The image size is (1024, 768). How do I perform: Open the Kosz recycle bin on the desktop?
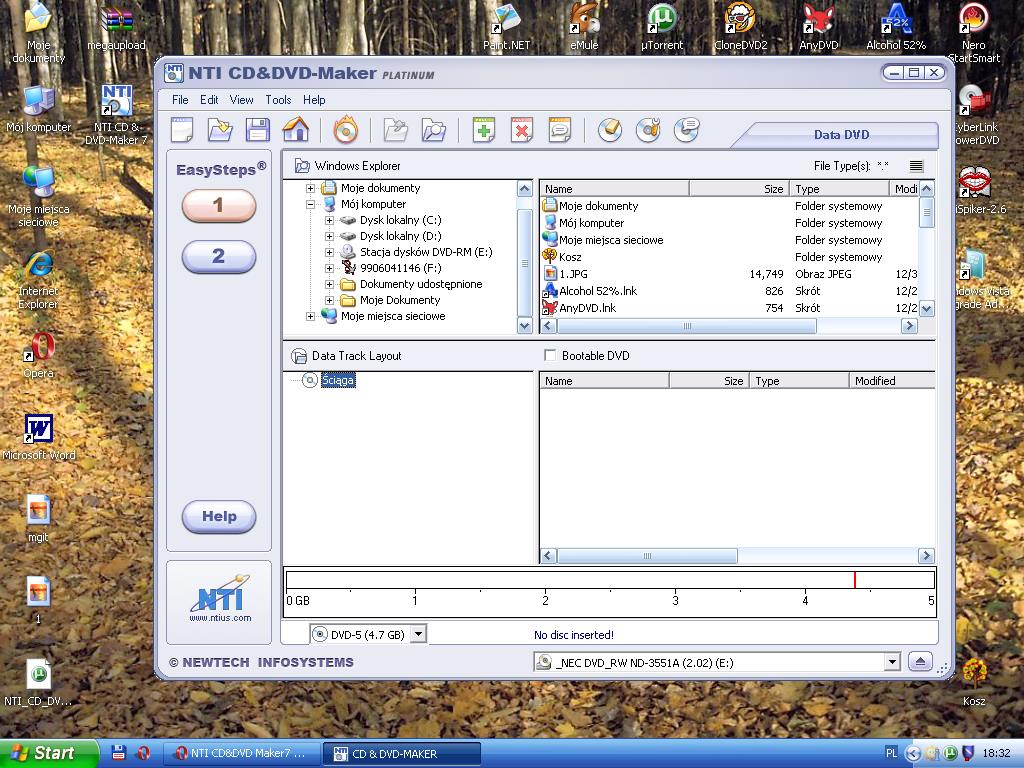pos(974,682)
